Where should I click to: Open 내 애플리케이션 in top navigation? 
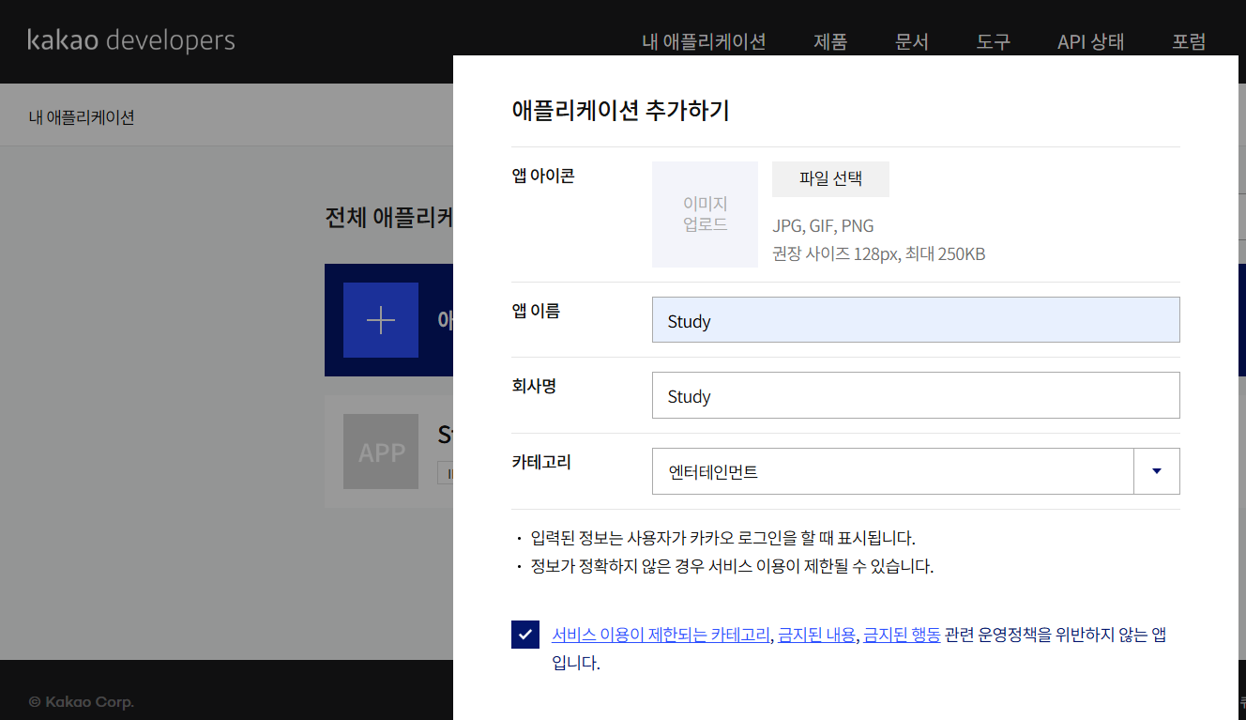tap(704, 42)
